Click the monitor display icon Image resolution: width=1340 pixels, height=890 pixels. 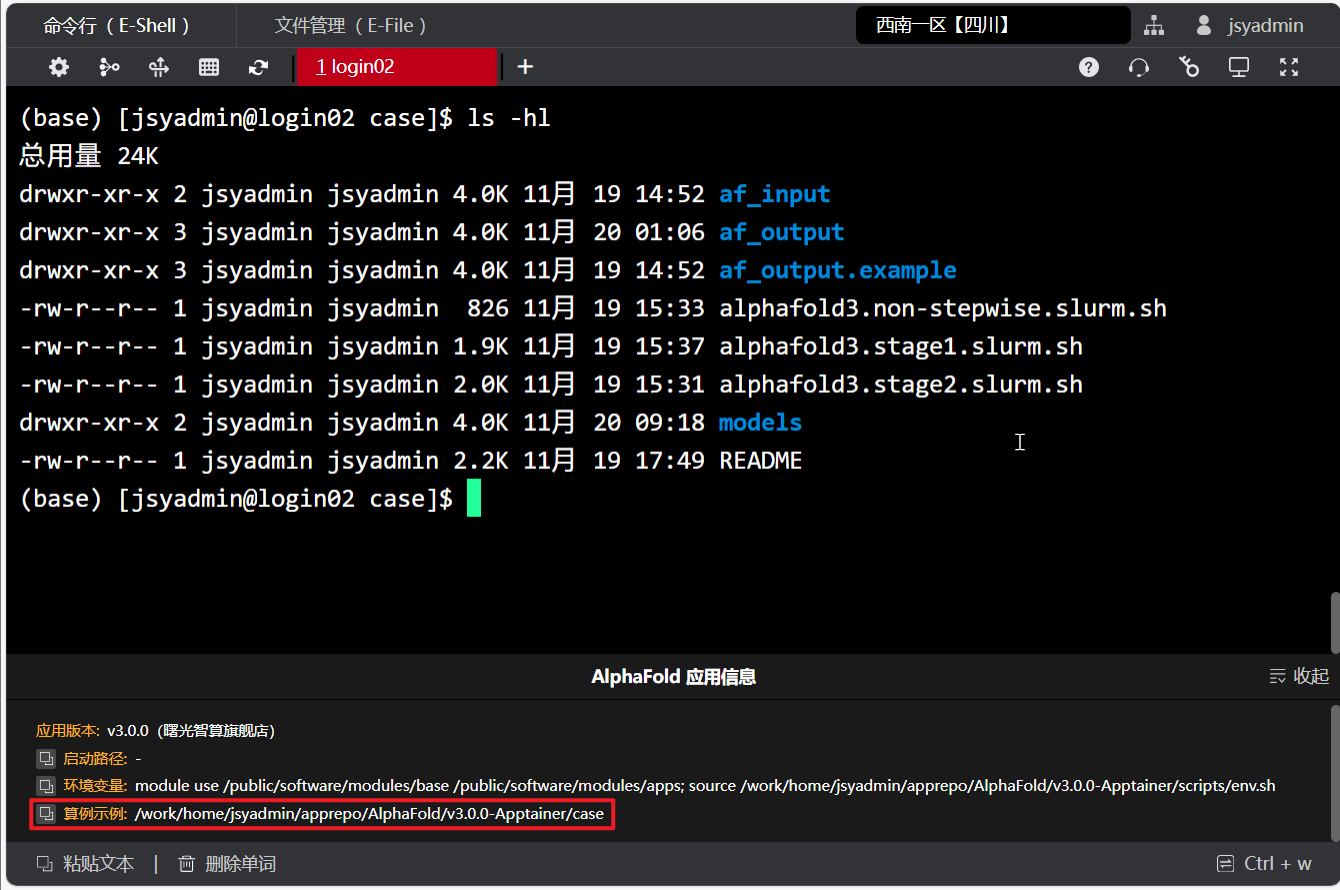[1239, 67]
